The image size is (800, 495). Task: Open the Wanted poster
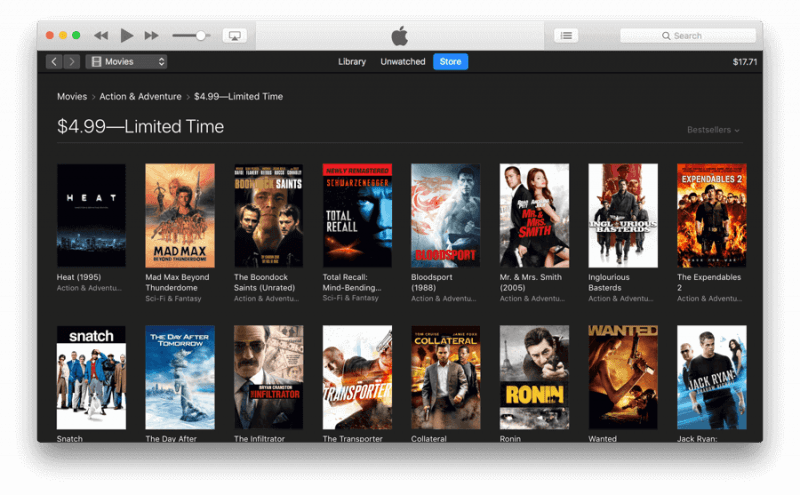623,378
